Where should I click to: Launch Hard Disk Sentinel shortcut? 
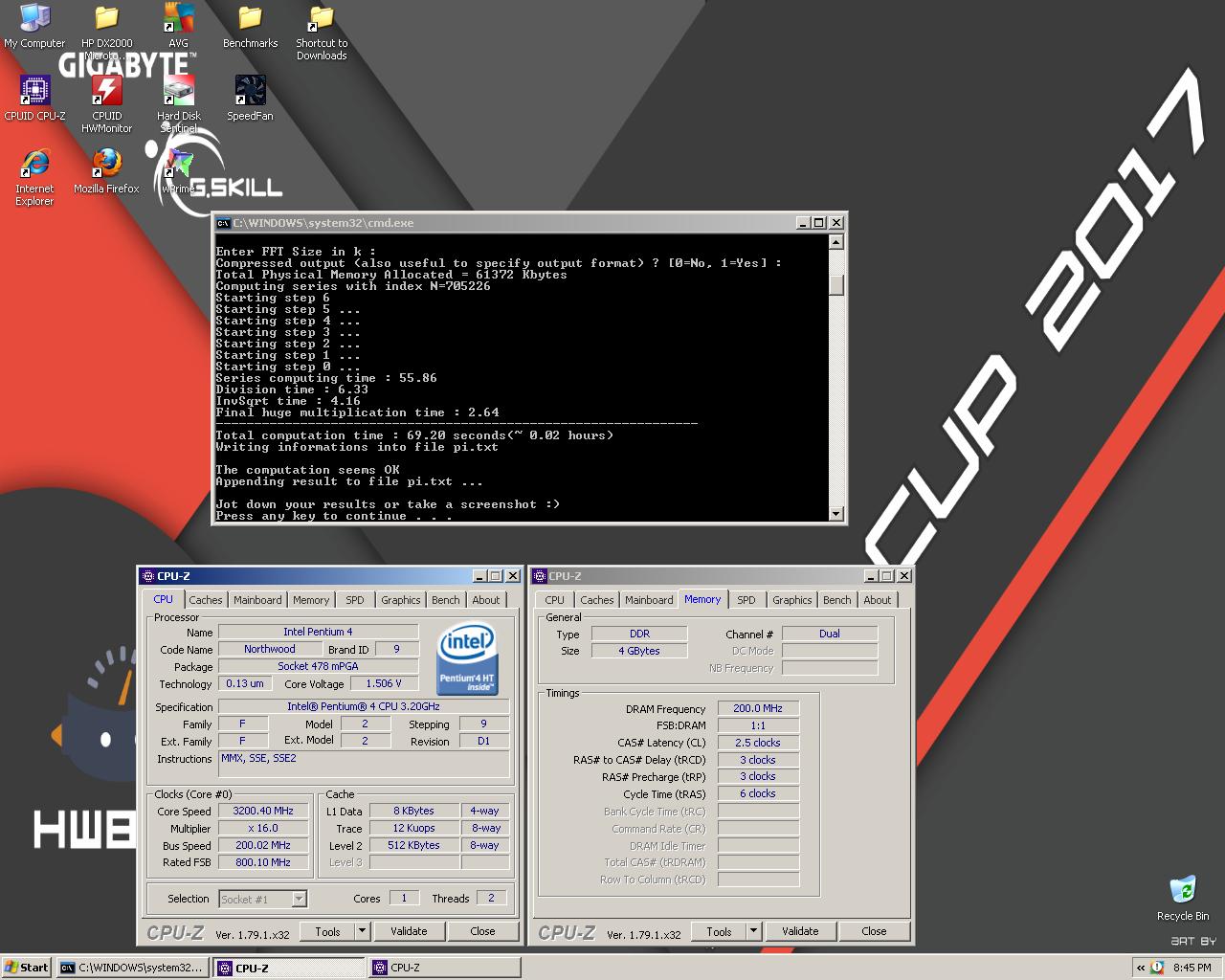[178, 104]
